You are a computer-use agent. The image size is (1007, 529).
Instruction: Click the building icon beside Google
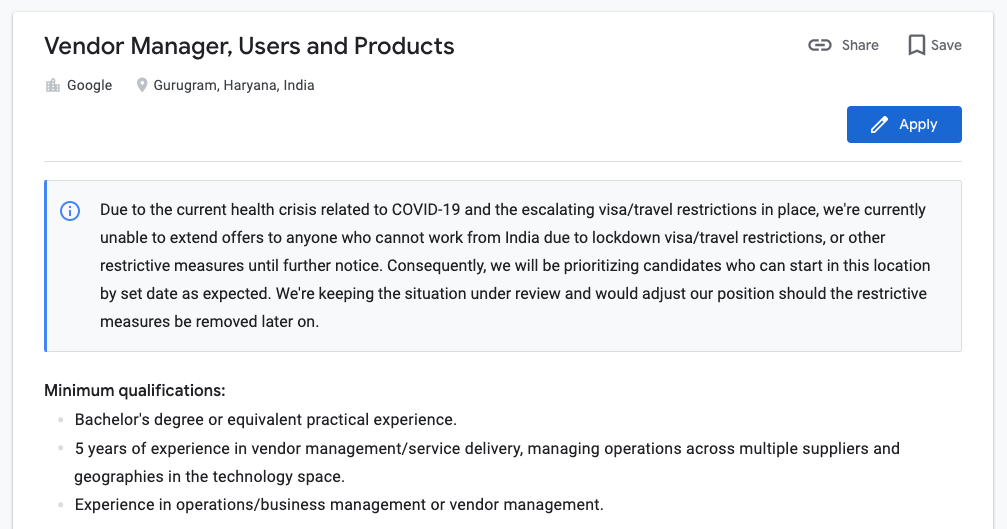(53, 85)
